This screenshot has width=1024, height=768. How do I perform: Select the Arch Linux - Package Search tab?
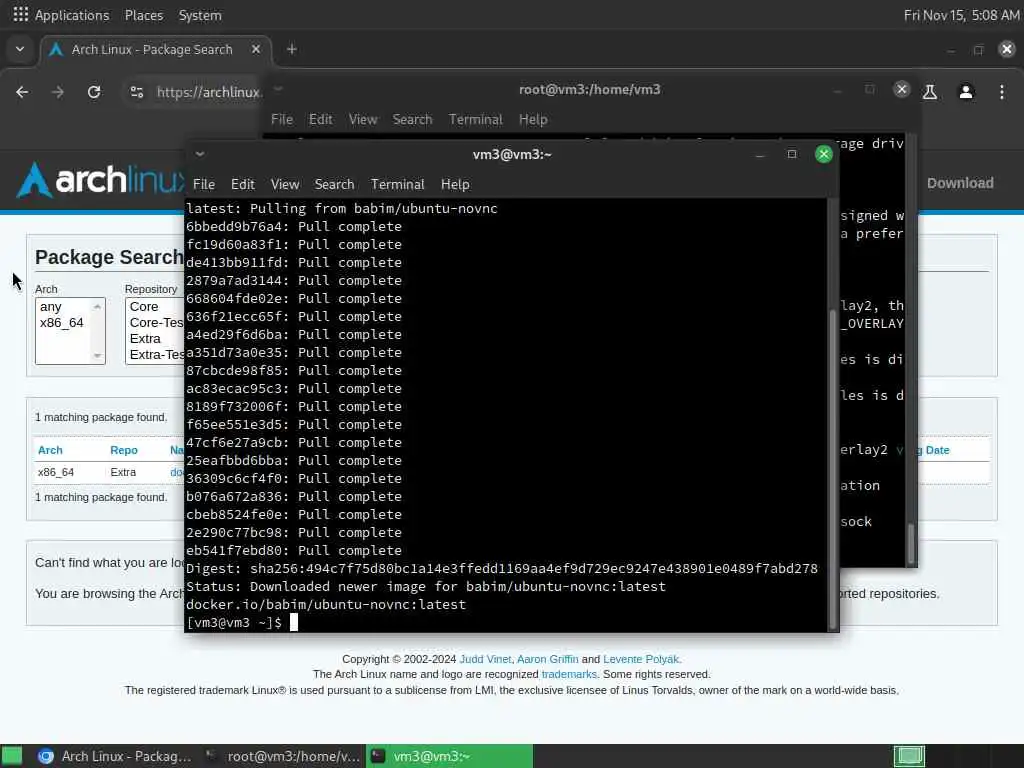(x=152, y=50)
